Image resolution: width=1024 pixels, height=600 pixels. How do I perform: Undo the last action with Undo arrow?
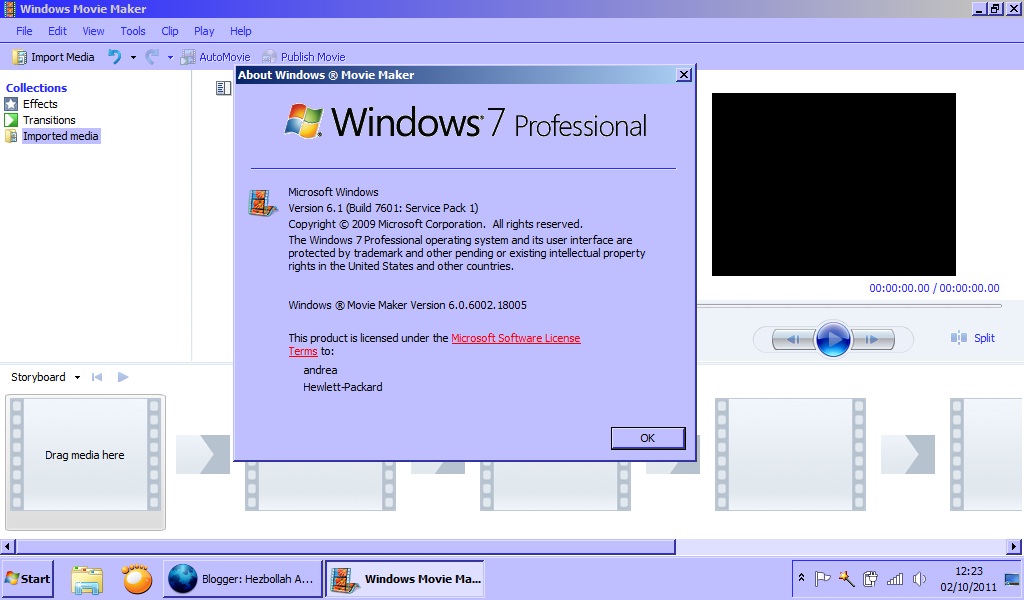tap(114, 57)
